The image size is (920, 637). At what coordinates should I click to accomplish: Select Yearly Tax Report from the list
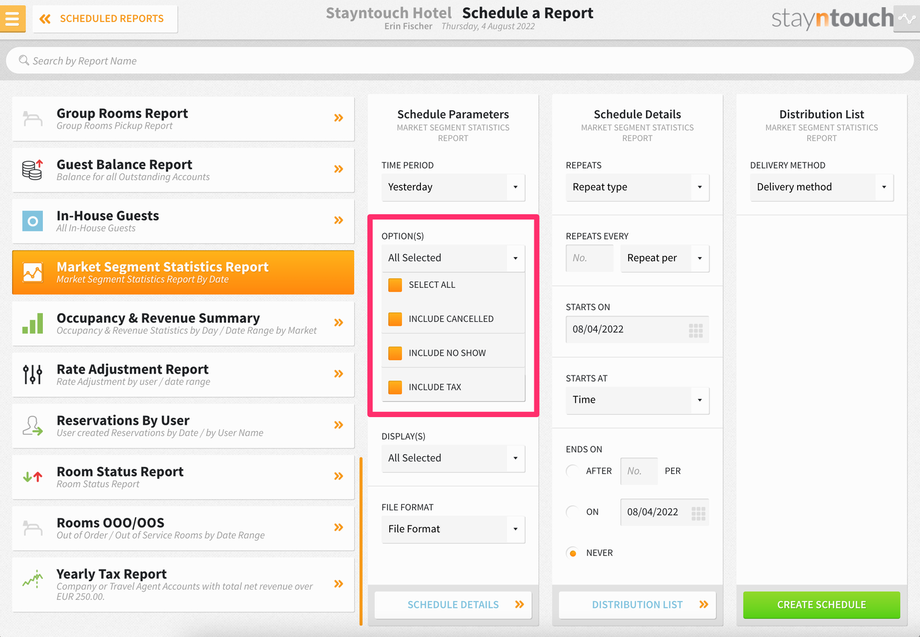point(183,584)
